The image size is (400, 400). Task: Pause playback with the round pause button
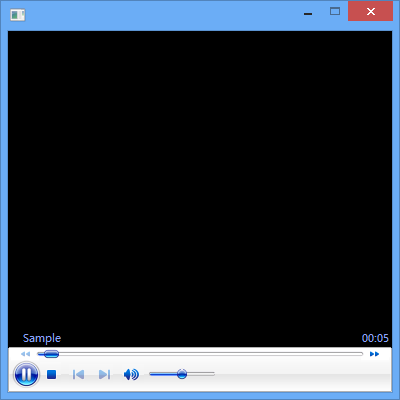click(26, 374)
